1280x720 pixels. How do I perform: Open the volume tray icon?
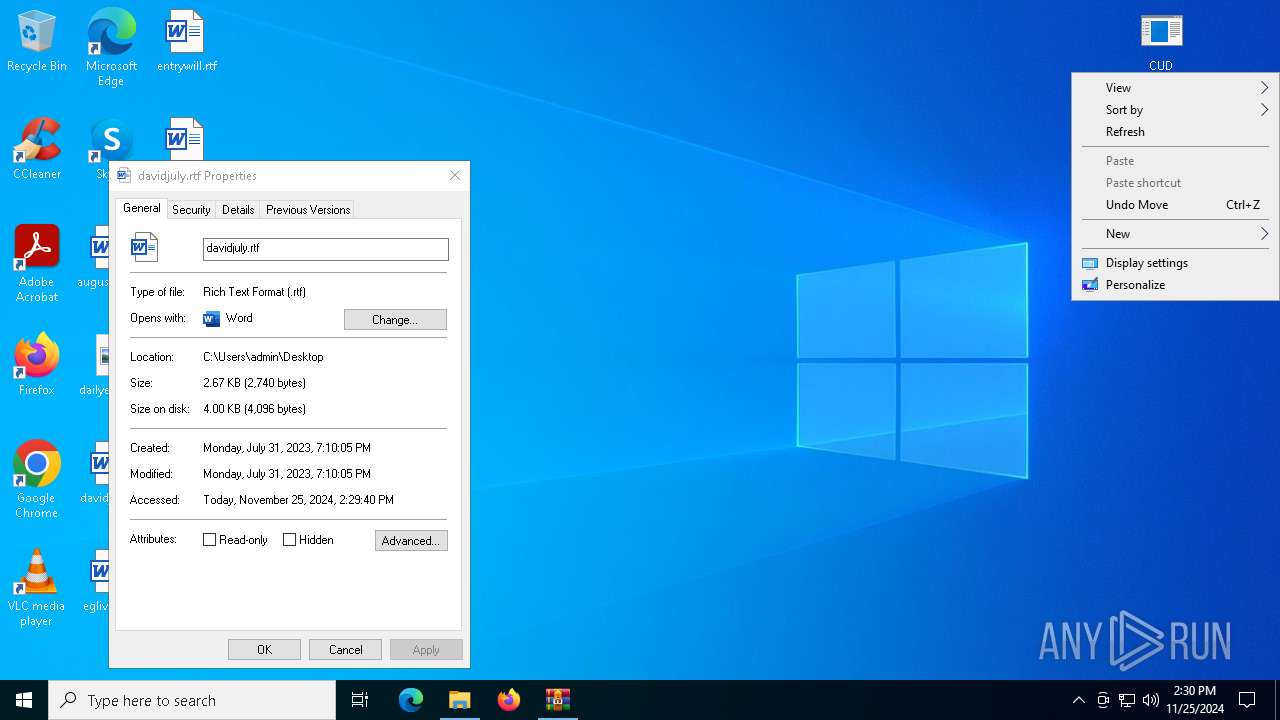(x=1151, y=700)
